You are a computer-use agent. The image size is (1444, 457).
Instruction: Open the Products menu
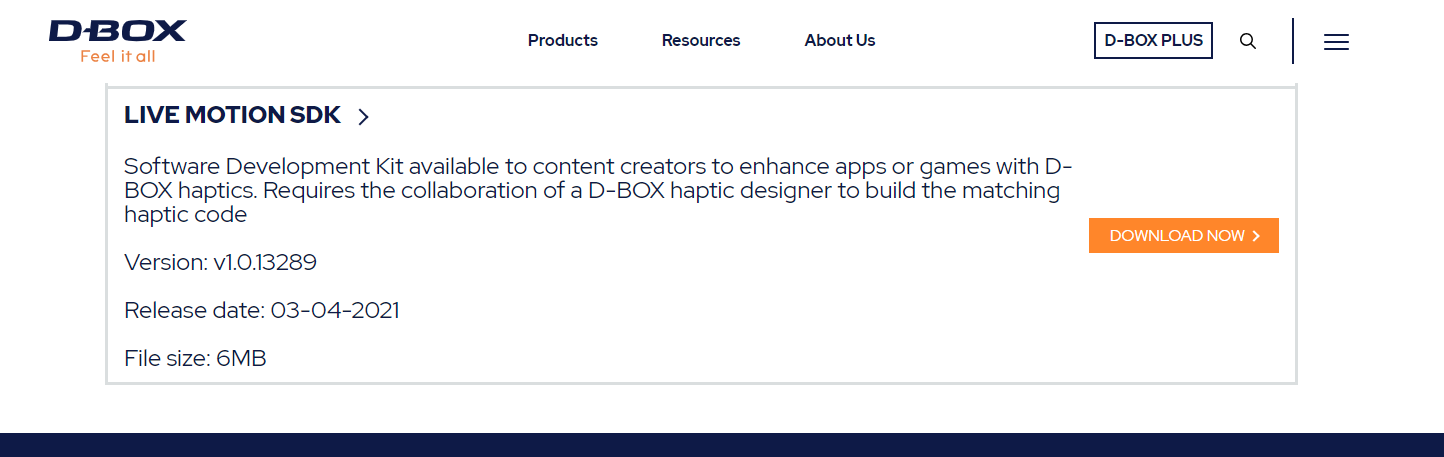pyautogui.click(x=563, y=41)
